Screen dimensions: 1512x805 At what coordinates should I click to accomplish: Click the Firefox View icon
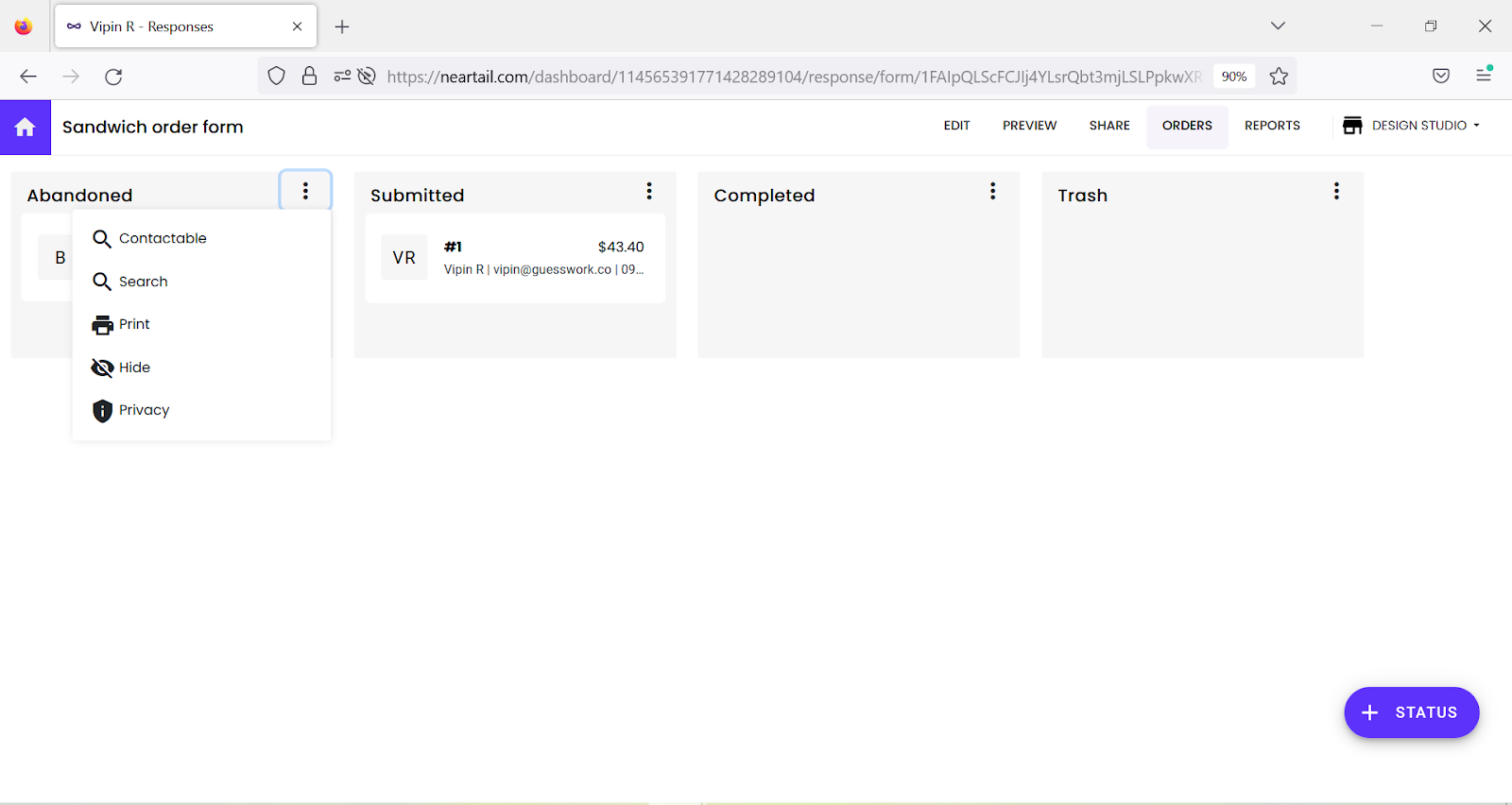click(24, 26)
